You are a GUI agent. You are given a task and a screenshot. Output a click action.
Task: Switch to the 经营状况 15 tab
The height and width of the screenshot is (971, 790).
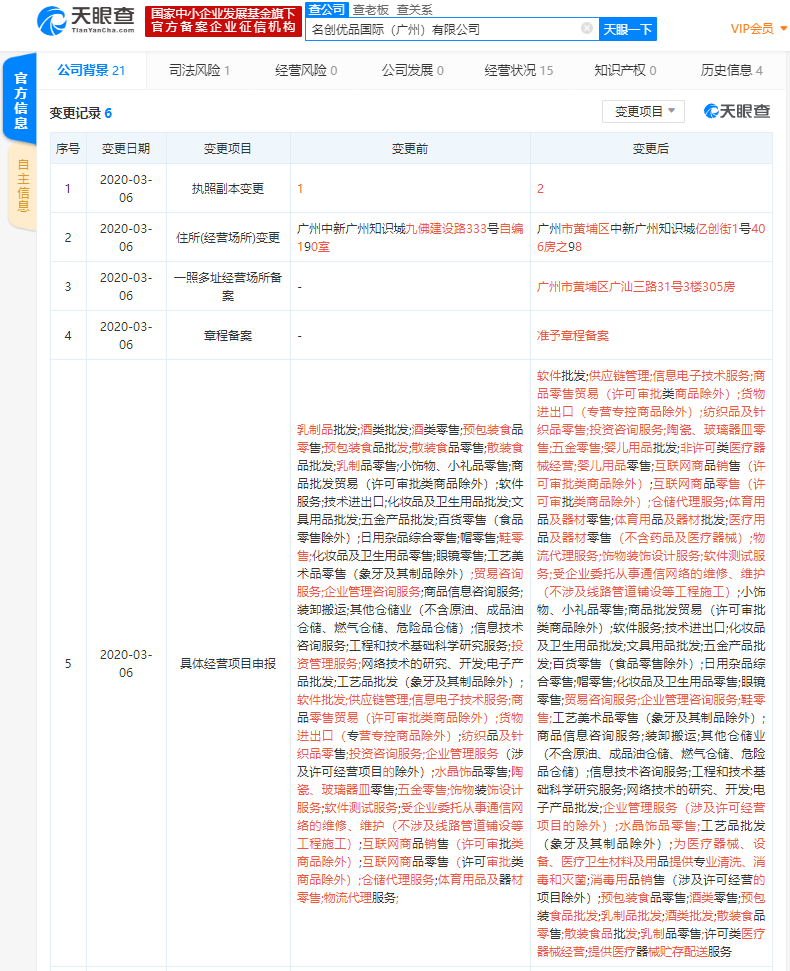tap(518, 70)
